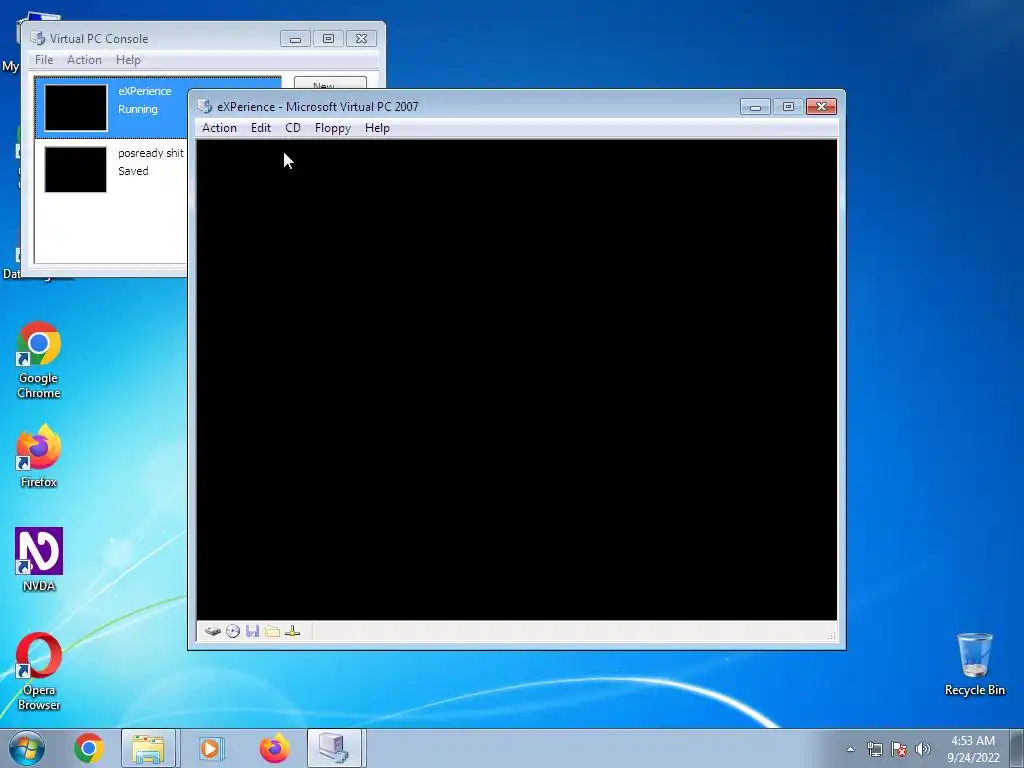Click the Virtual PC Console title bar icon
Viewport: 1024px width, 768px height.
[x=38, y=39]
